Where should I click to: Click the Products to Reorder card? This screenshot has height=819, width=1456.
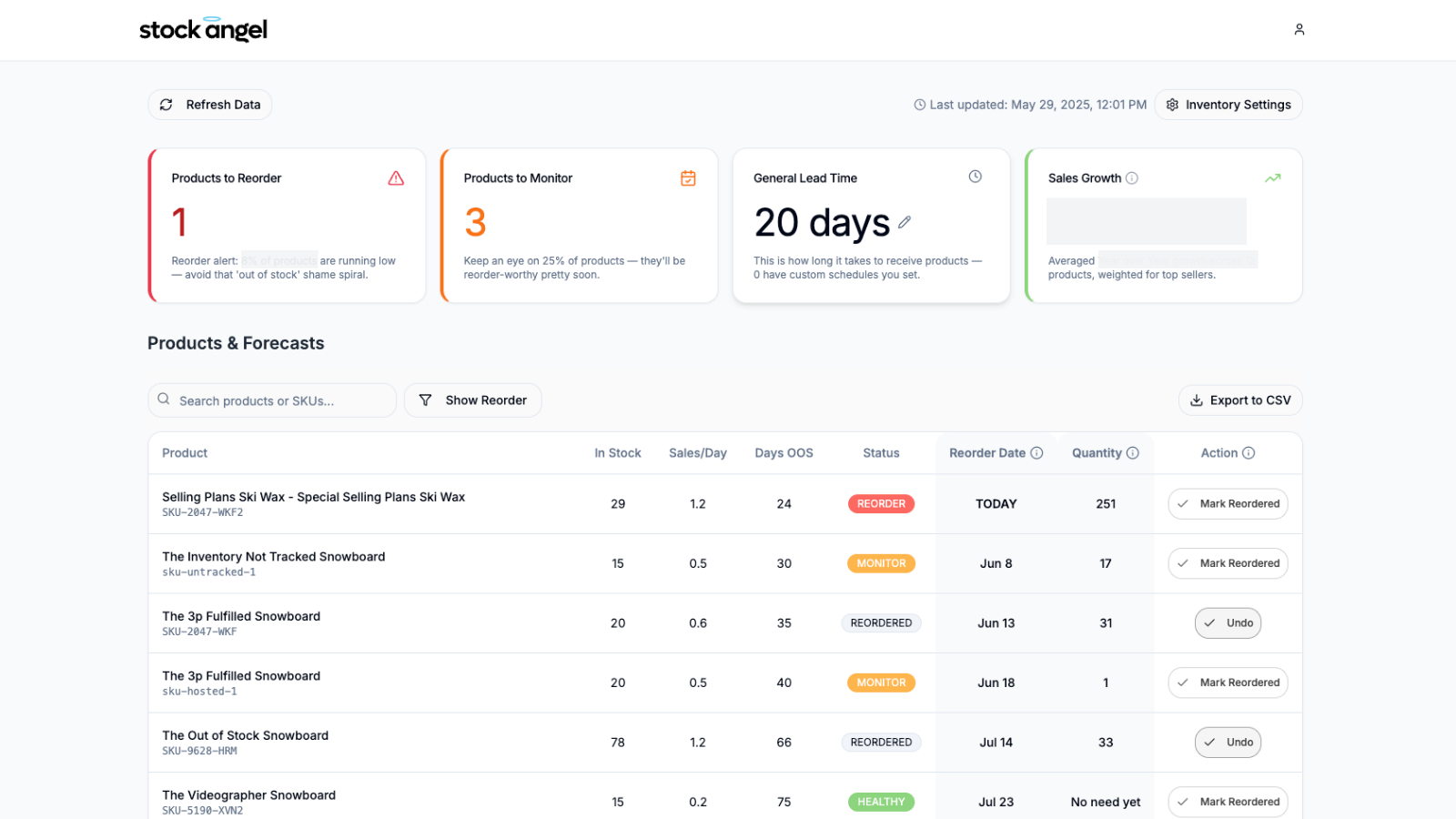click(287, 226)
